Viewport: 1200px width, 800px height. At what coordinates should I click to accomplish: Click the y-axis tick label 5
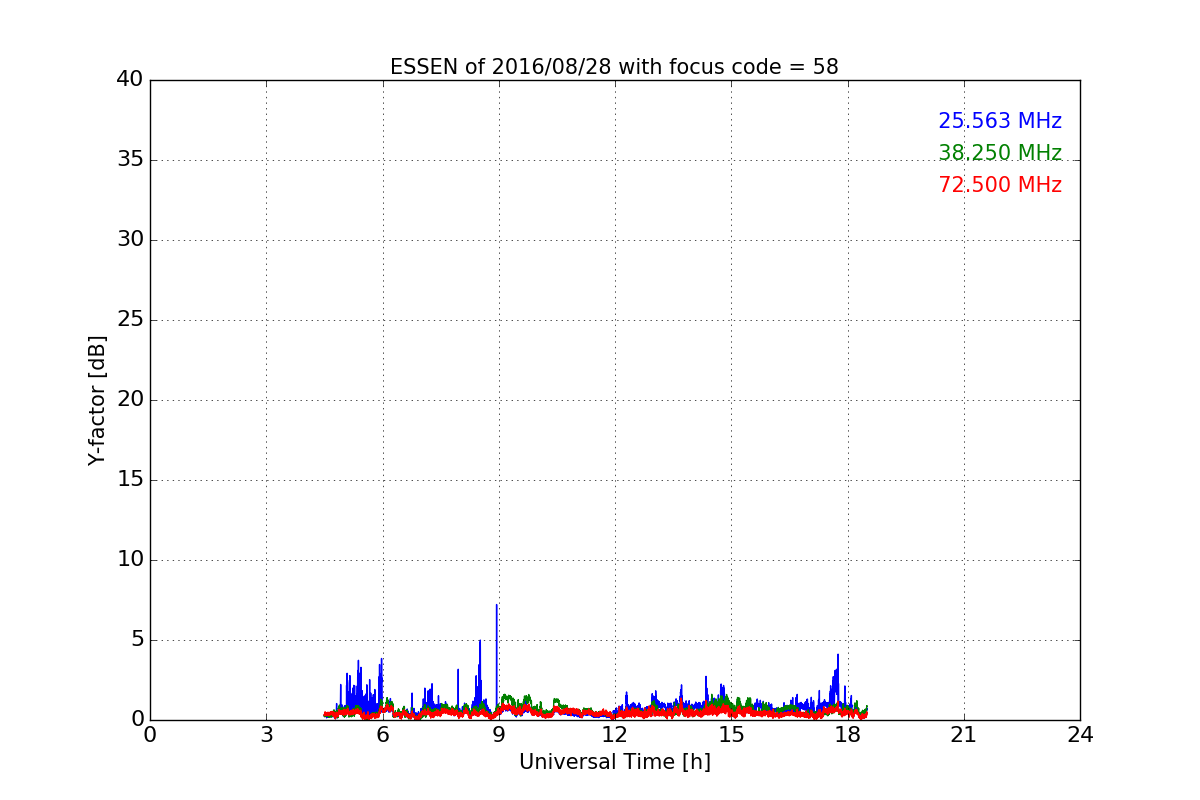click(x=137, y=640)
